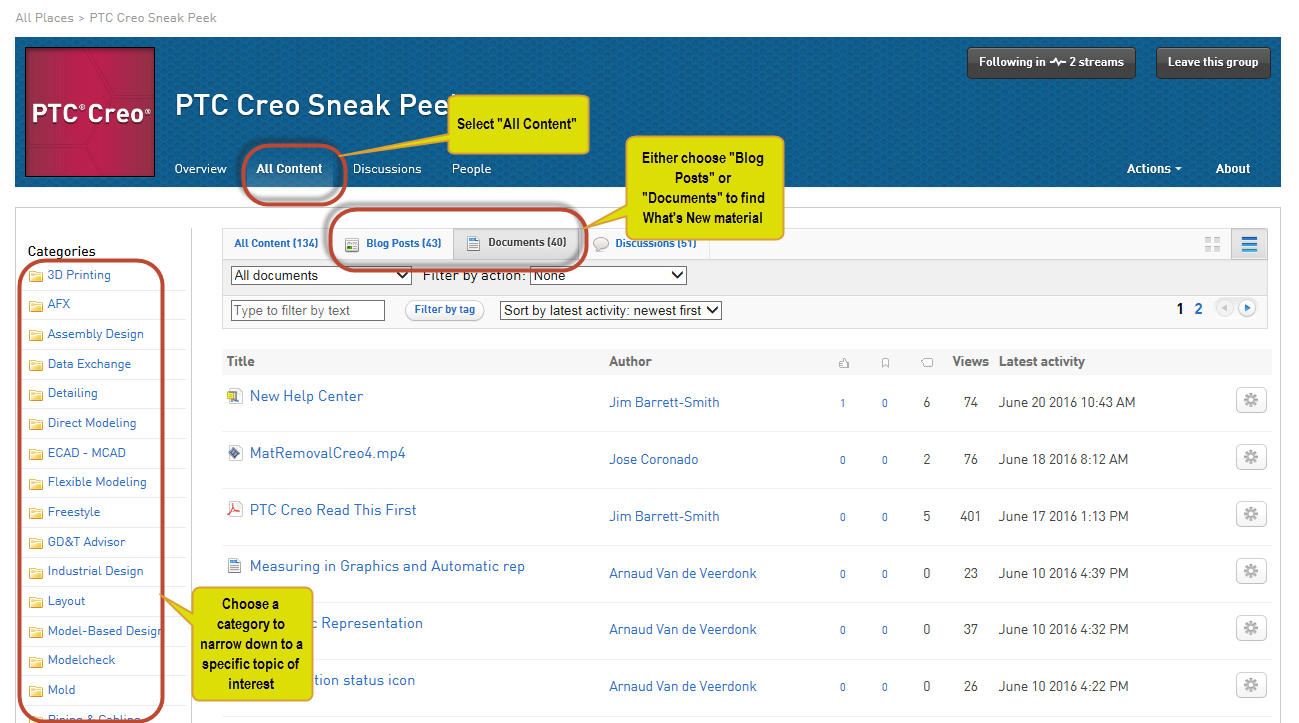Click the New Help Center document icon
The height and width of the screenshot is (723, 1299).
coord(235,396)
